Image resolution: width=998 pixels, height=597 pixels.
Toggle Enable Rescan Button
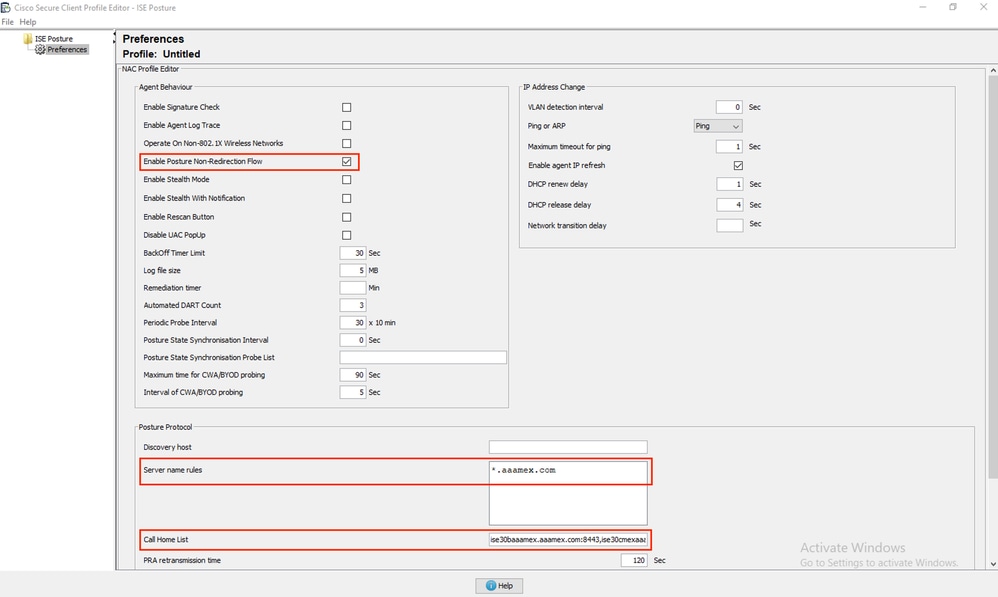(x=346, y=216)
